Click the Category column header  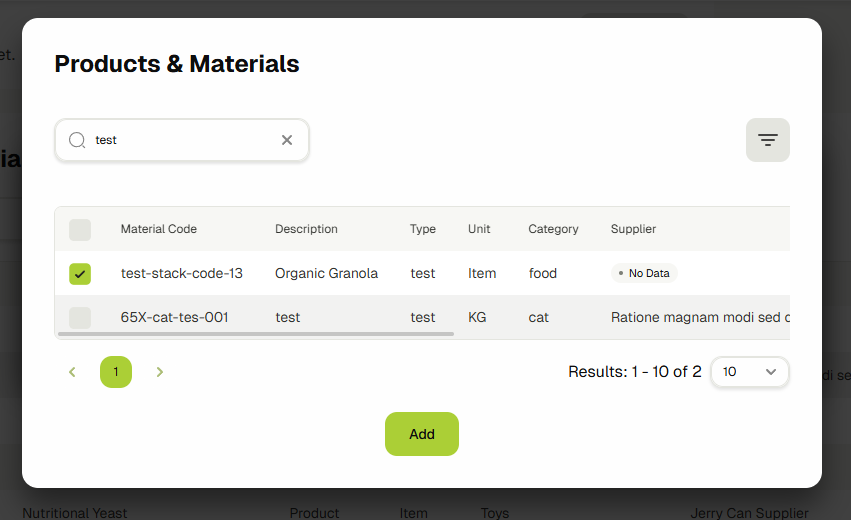point(553,229)
